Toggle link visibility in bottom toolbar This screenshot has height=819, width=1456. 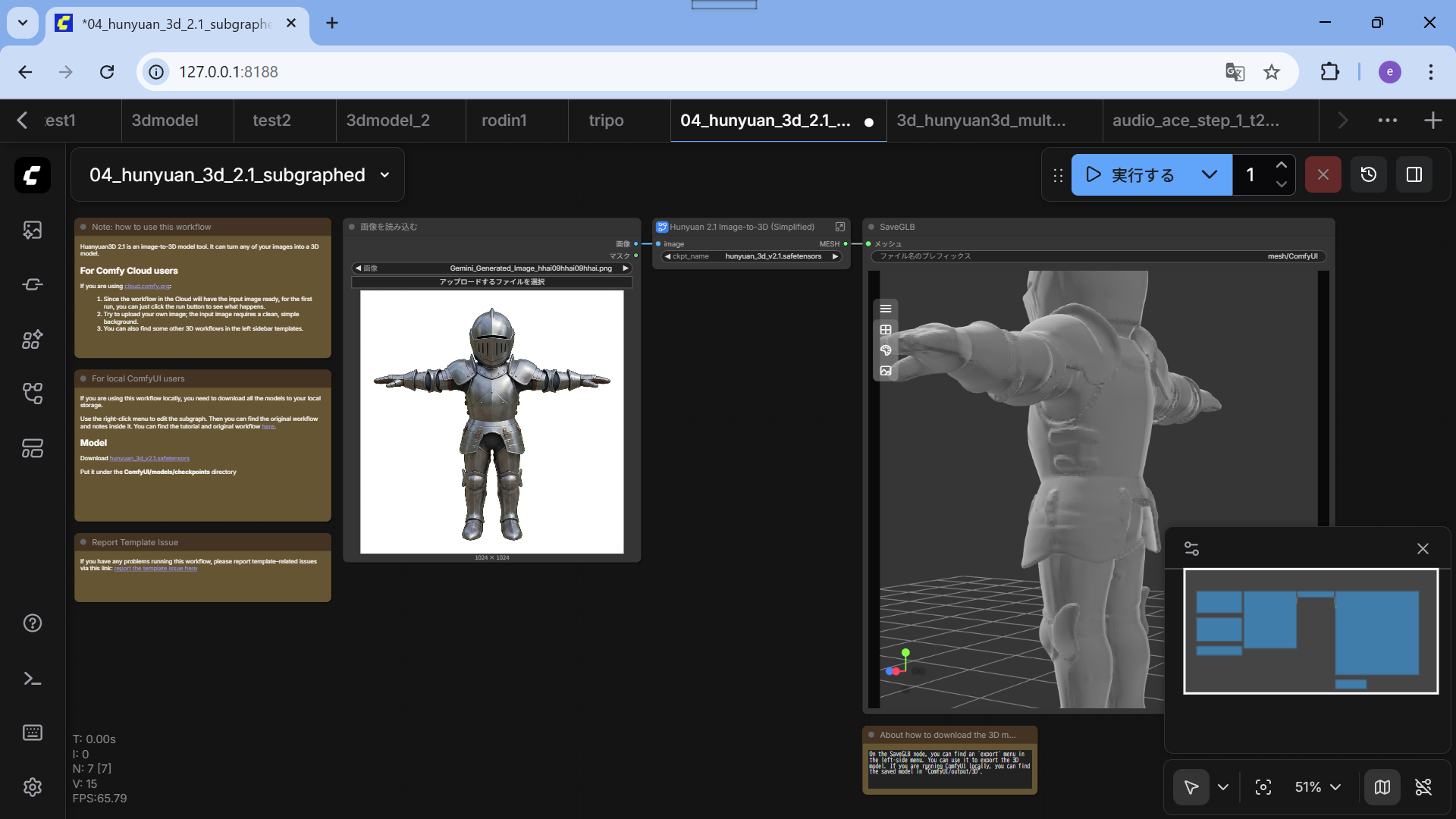click(1423, 787)
